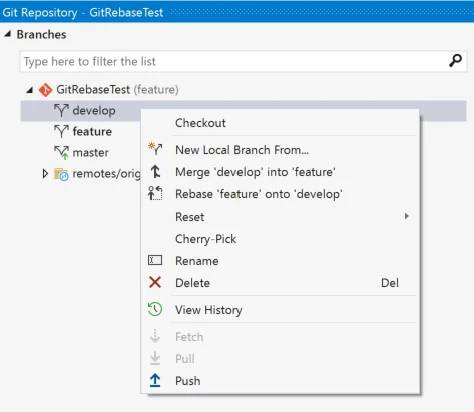Click the Rebase icon in the context menu
This screenshot has width=474, height=412.
coord(155,193)
